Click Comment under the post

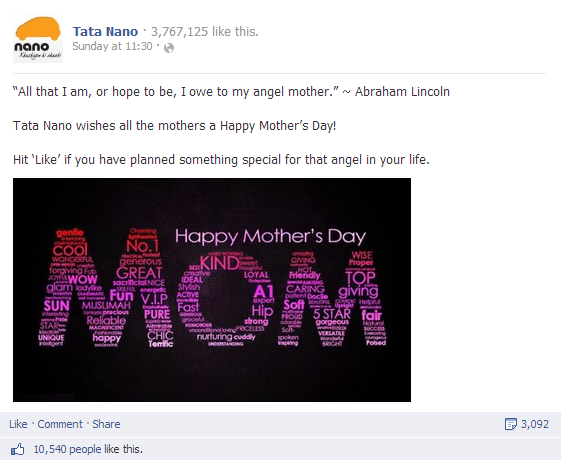60,424
